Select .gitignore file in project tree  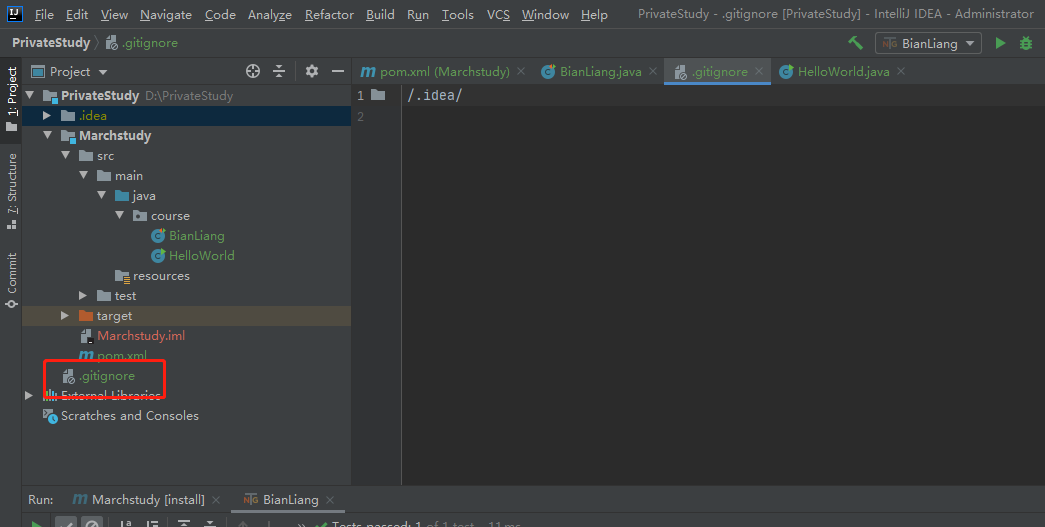107,376
